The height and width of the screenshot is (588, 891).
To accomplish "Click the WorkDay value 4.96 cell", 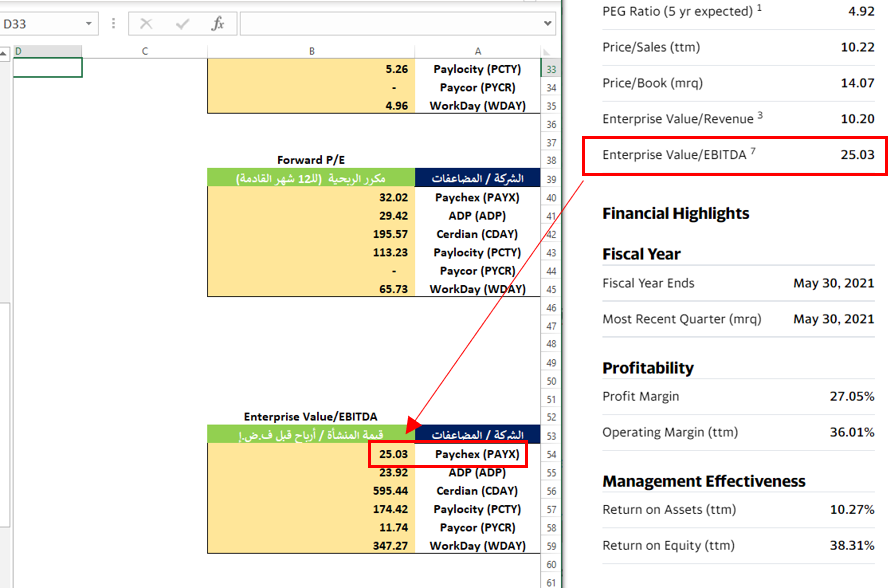I will pos(311,106).
